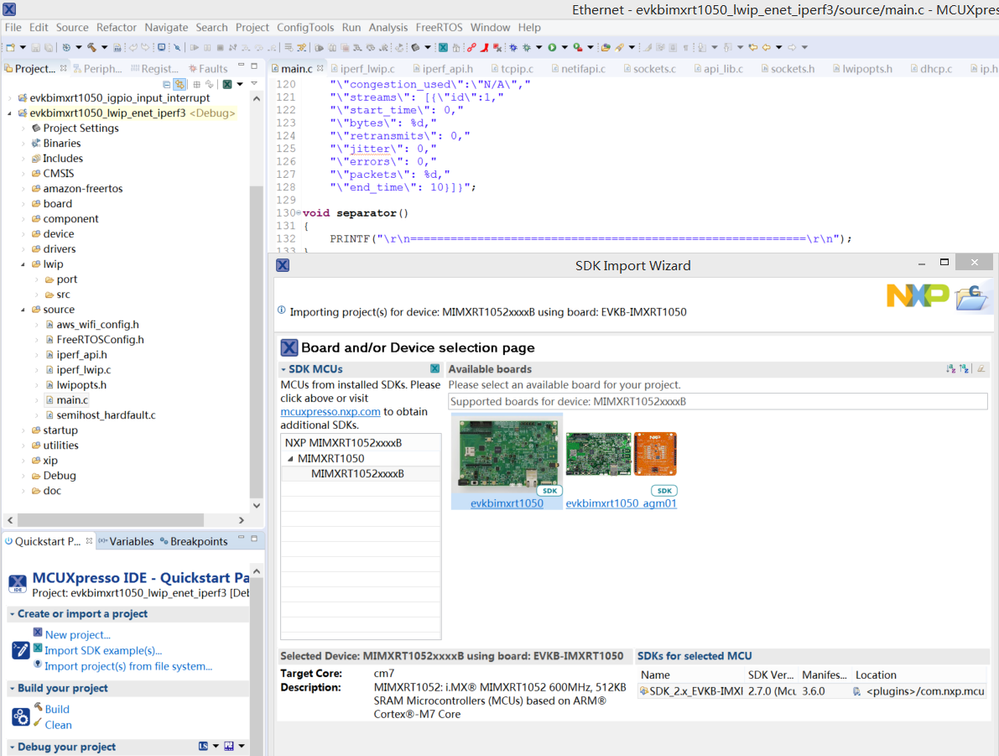Collapse the MIMXRT1050 node in SDK MCUs tree
Viewport: 999px width, 756px height.
(x=291, y=459)
